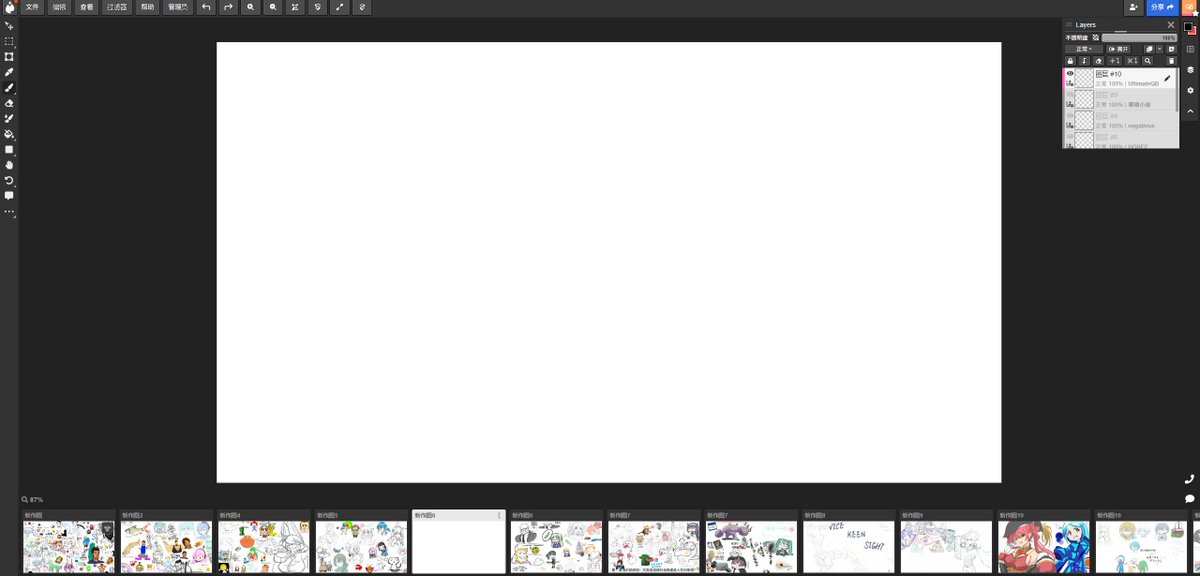1200x576 pixels.
Task: Click the pencil edit icon on 图层 #10
Action: tap(1167, 78)
